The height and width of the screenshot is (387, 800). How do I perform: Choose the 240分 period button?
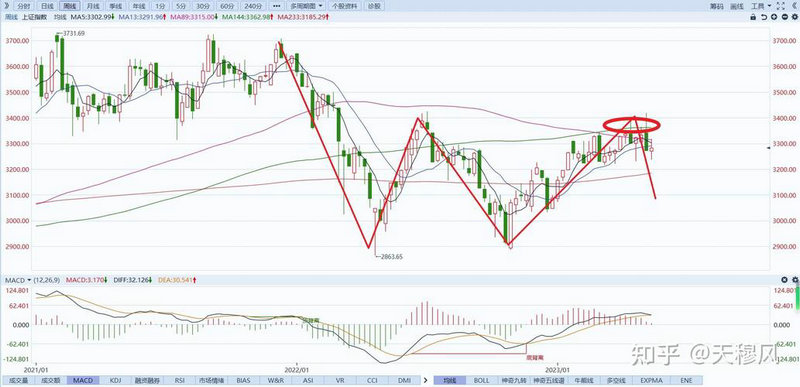253,6
